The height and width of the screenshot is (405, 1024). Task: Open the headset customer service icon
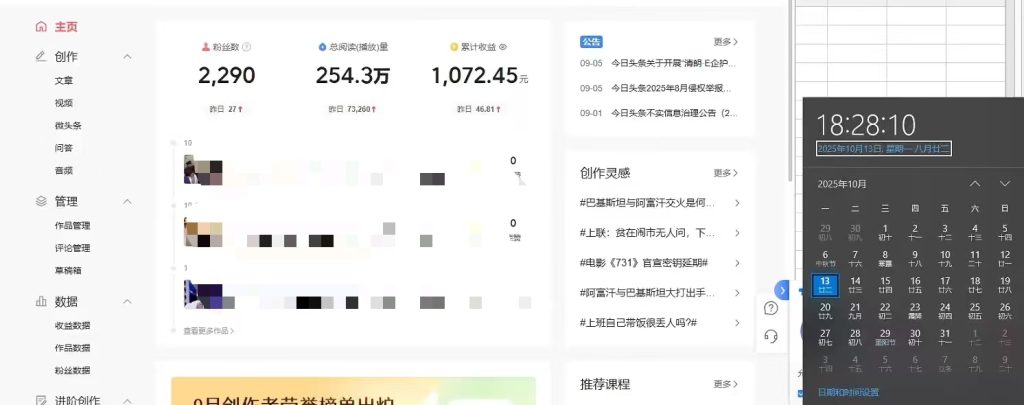[771, 336]
